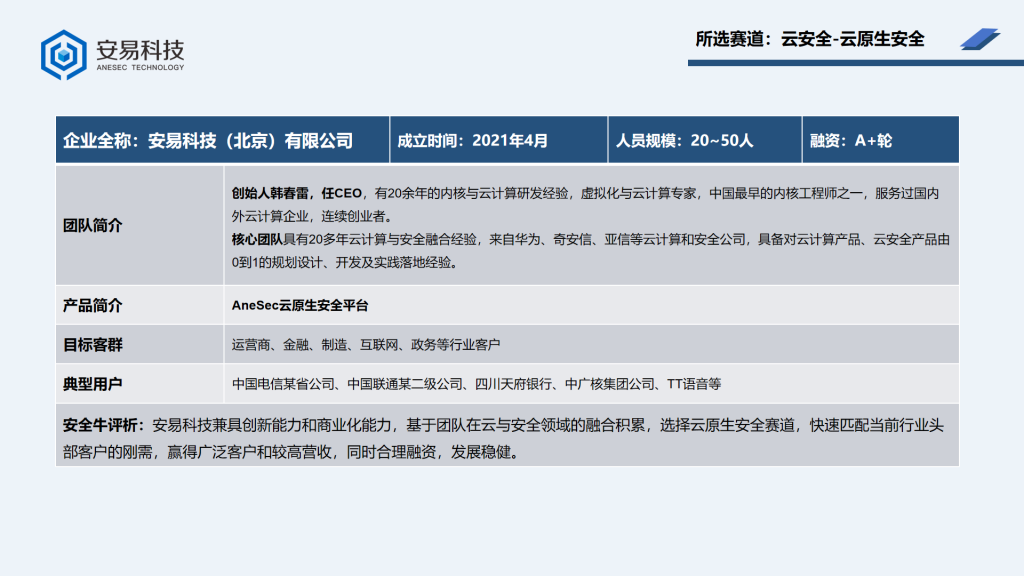Viewport: 1024px width, 576px height.
Task: Click the 发展稳健 closing sentence
Action: click(x=485, y=452)
